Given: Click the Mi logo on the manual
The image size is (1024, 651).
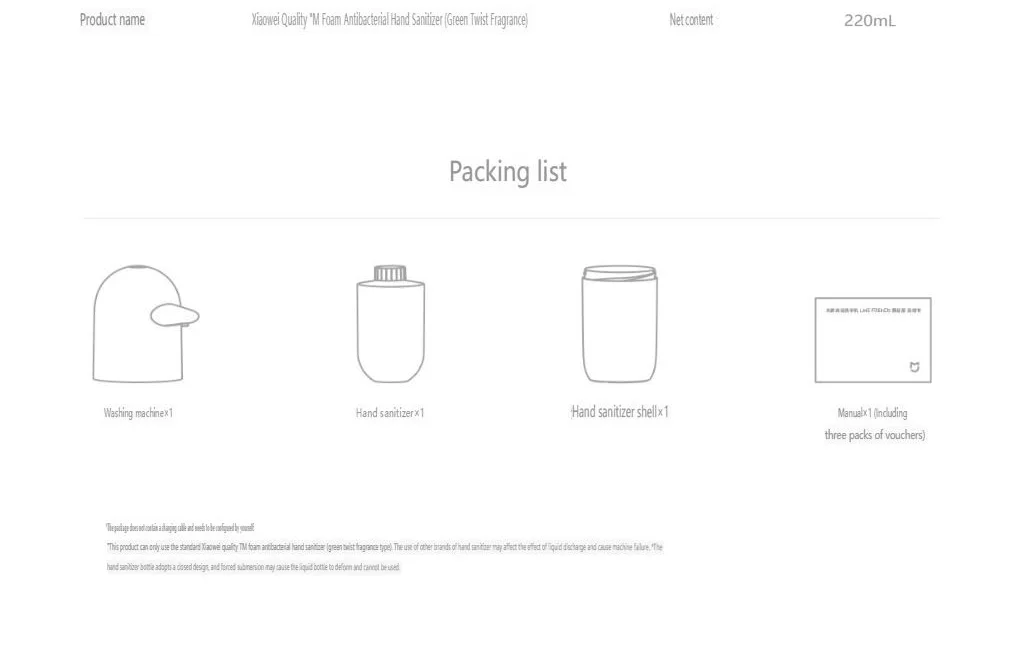Looking at the screenshot, I should pyautogui.click(x=914, y=367).
